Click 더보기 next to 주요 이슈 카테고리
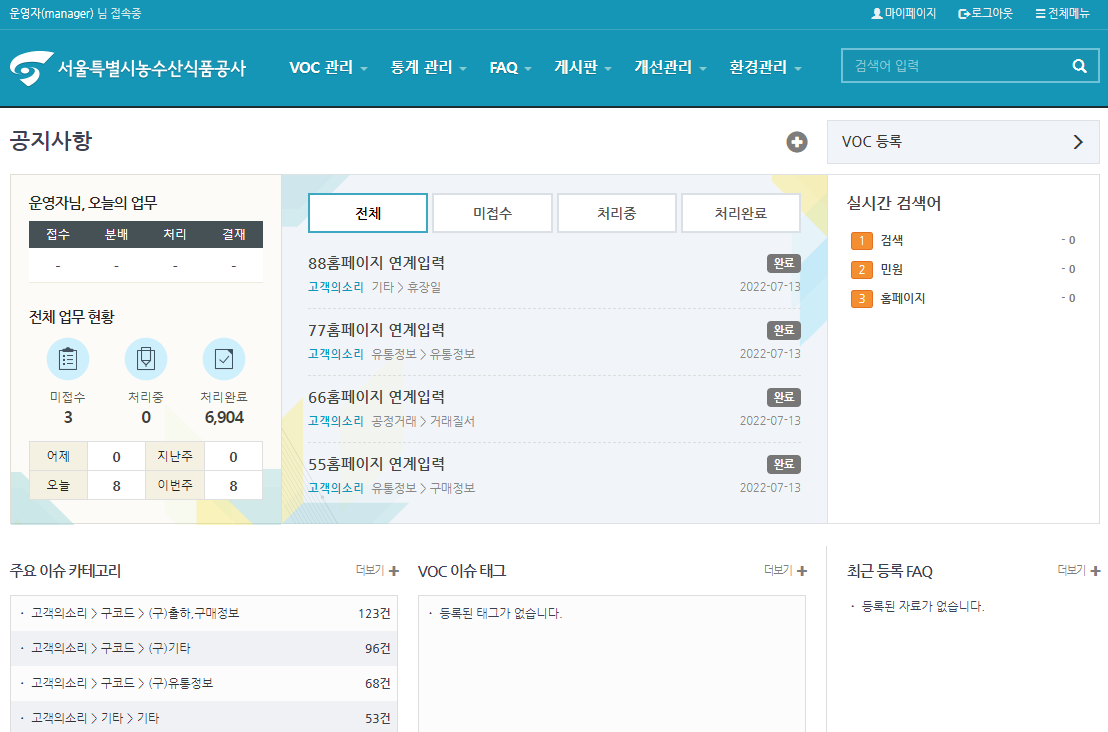Viewport: 1108px width, 732px height. tap(377, 571)
